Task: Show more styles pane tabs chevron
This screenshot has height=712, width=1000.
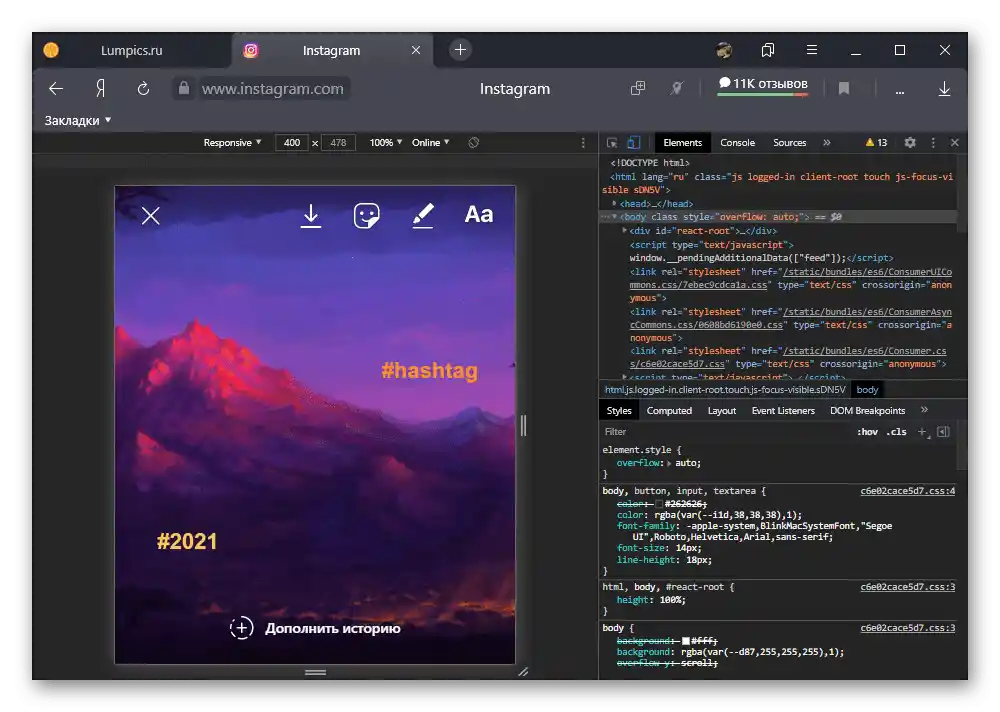Action: (x=925, y=410)
